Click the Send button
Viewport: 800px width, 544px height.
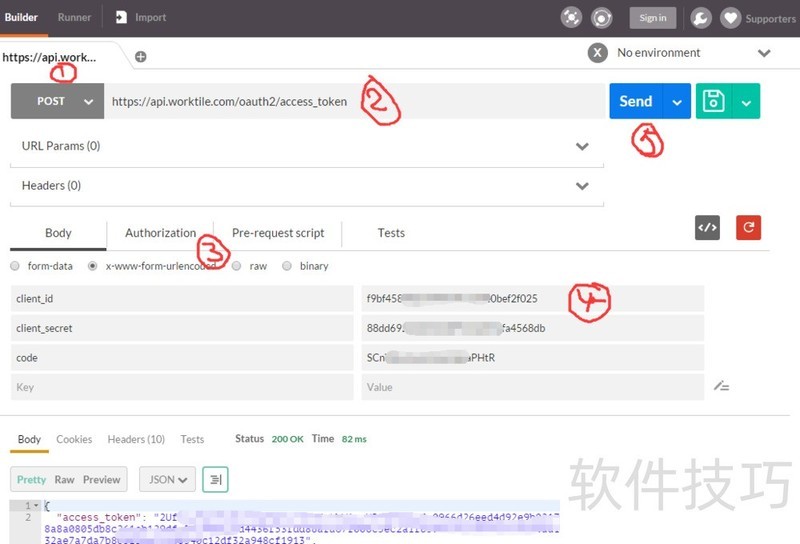click(636, 101)
